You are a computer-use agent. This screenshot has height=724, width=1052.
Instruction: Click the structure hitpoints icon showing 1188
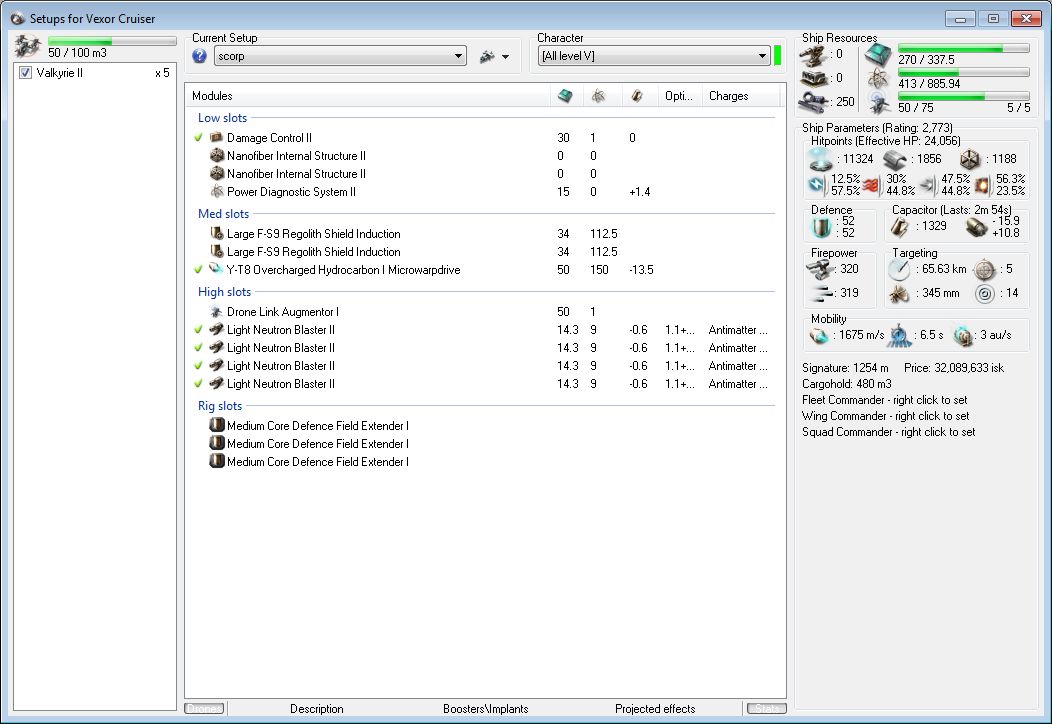coord(969,160)
